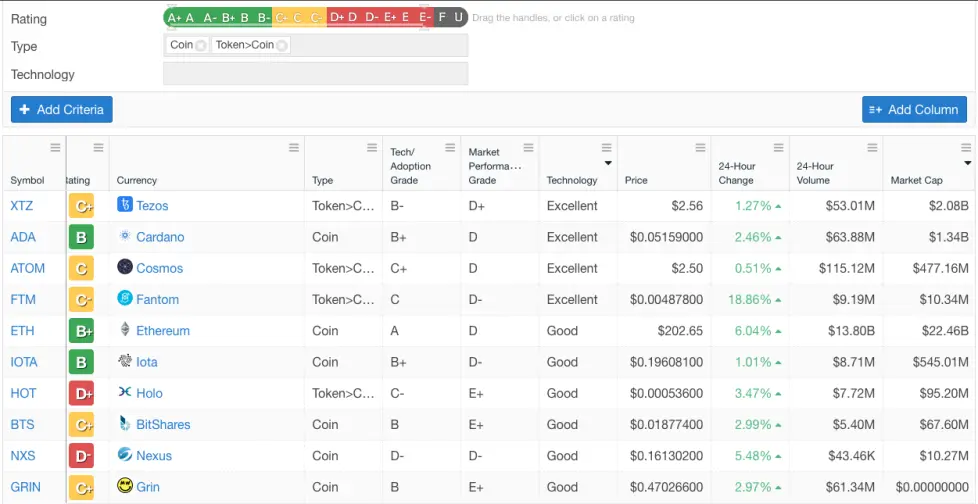The width and height of the screenshot is (978, 504).
Task: Click the BitShares coin logo
Action: click(125, 424)
